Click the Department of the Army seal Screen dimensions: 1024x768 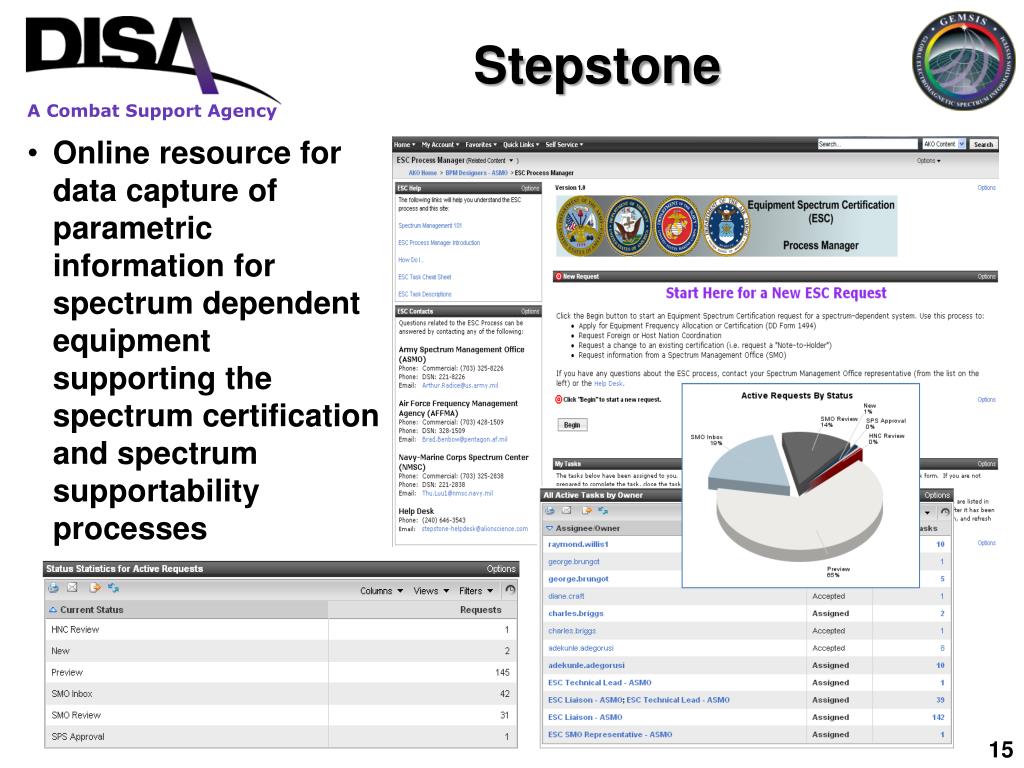[x=580, y=227]
